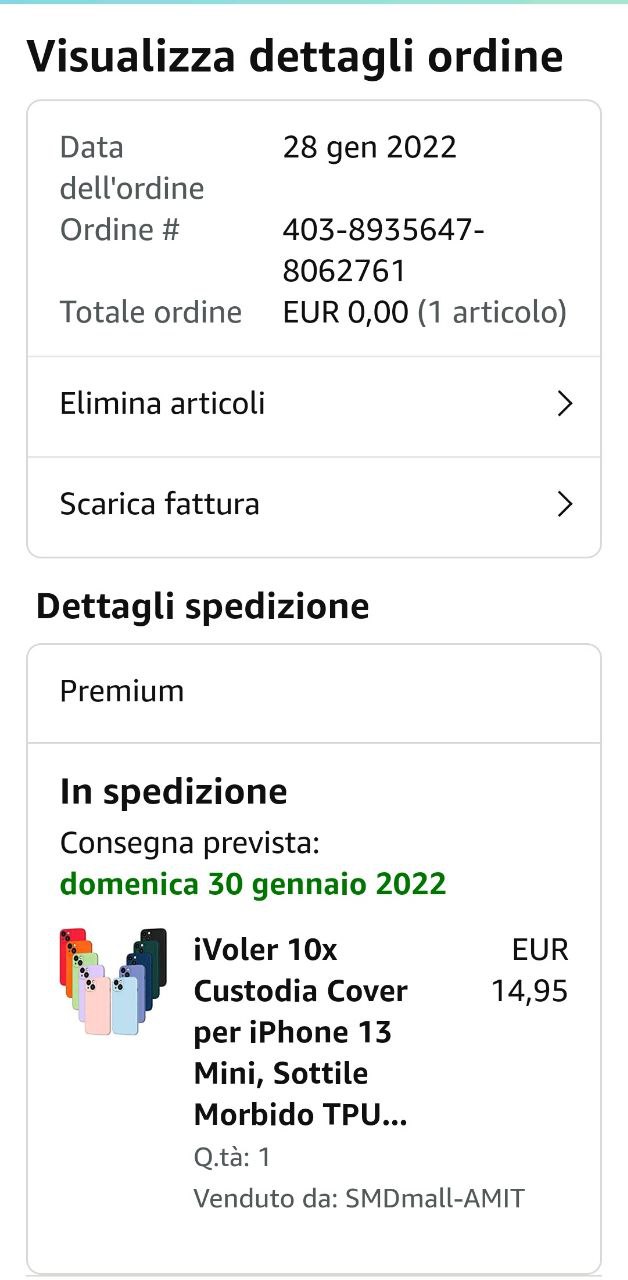Click the EUR 14,95 product price
Screen dimensions: 628x1280
point(530,970)
